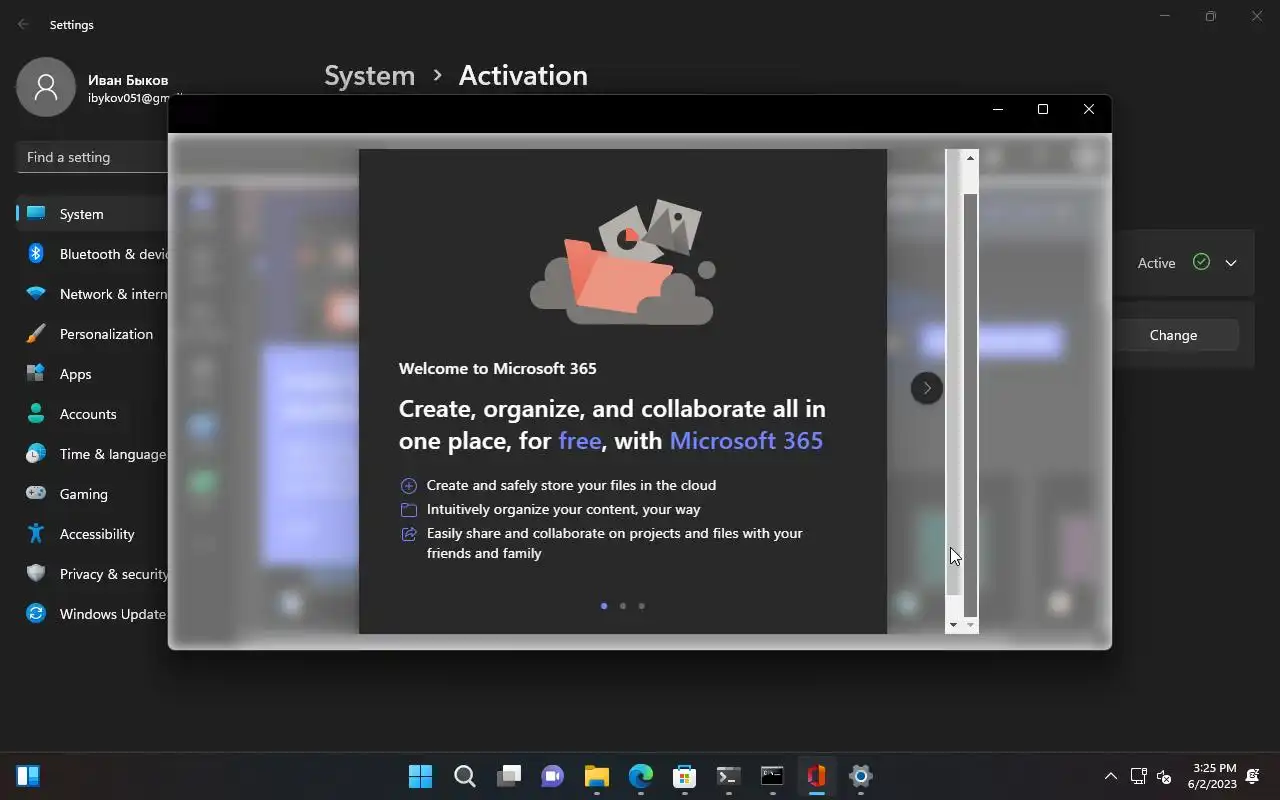Click the Gaming controller icon in sidebar
The width and height of the screenshot is (1280, 800).
click(36, 494)
